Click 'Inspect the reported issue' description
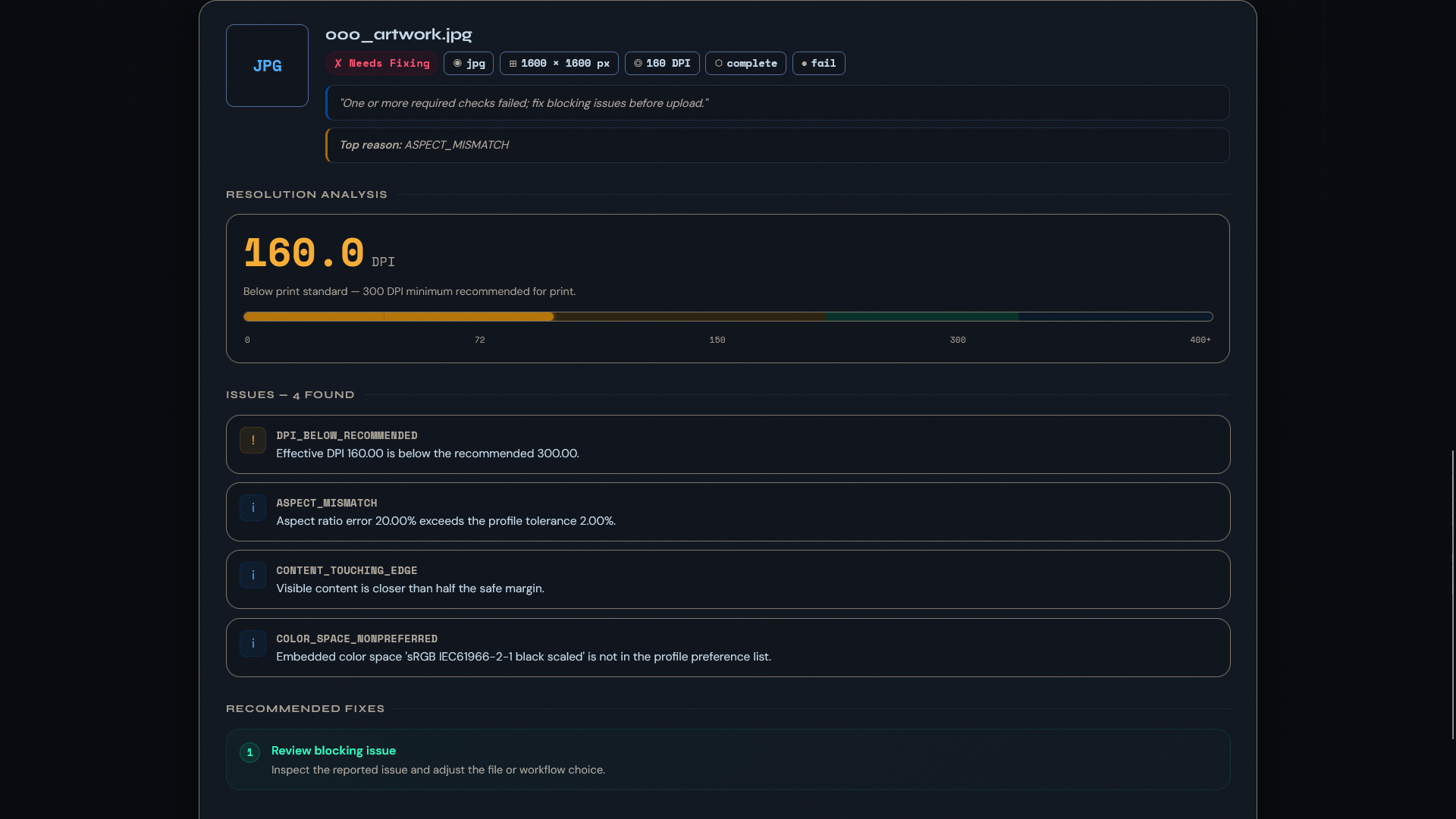 pos(438,770)
